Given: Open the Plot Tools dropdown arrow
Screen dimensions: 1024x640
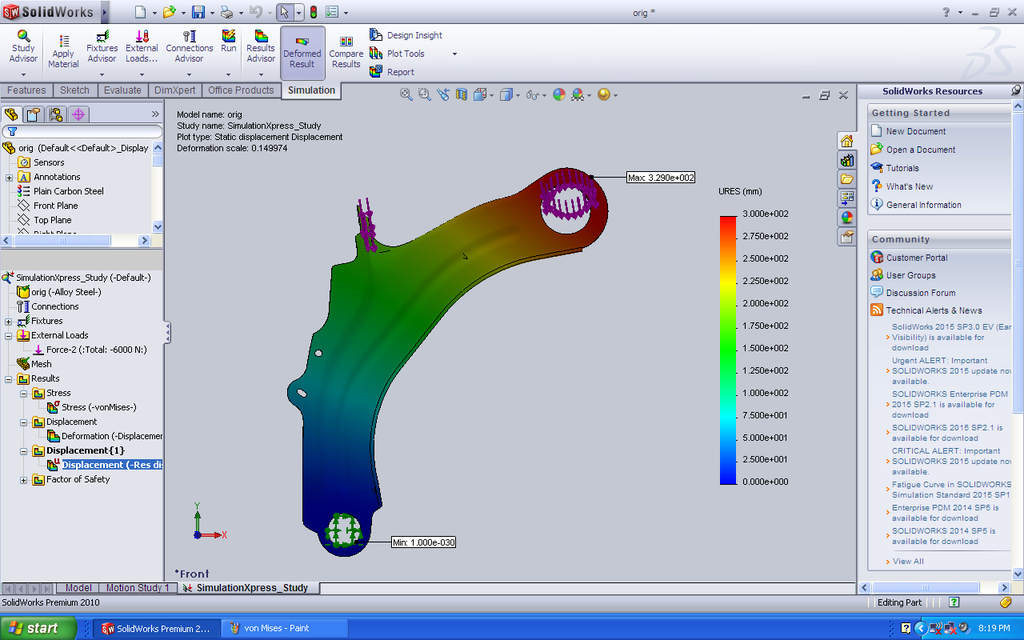Looking at the screenshot, I should click(x=455, y=54).
